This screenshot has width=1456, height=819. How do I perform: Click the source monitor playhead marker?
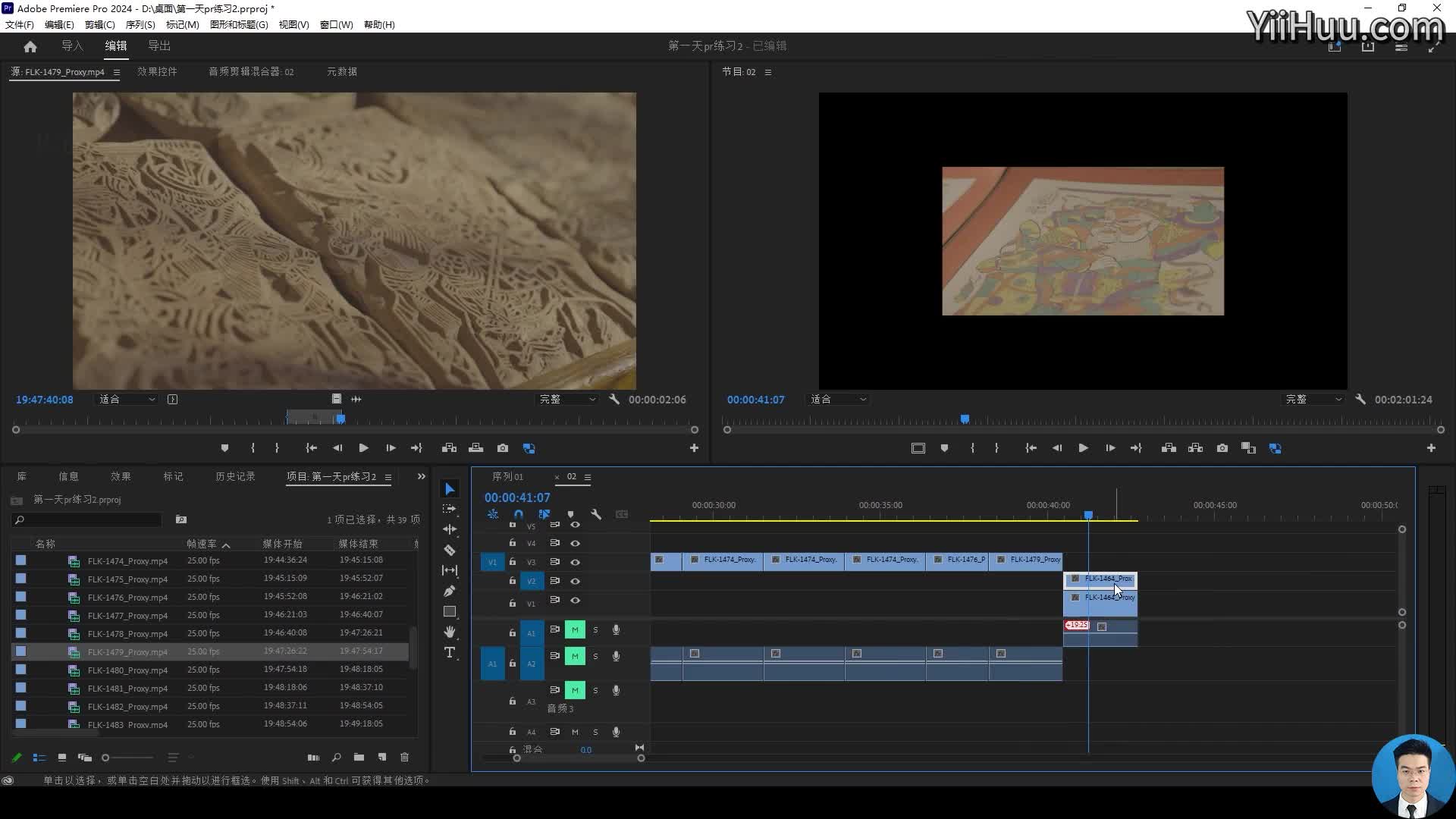pyautogui.click(x=340, y=419)
